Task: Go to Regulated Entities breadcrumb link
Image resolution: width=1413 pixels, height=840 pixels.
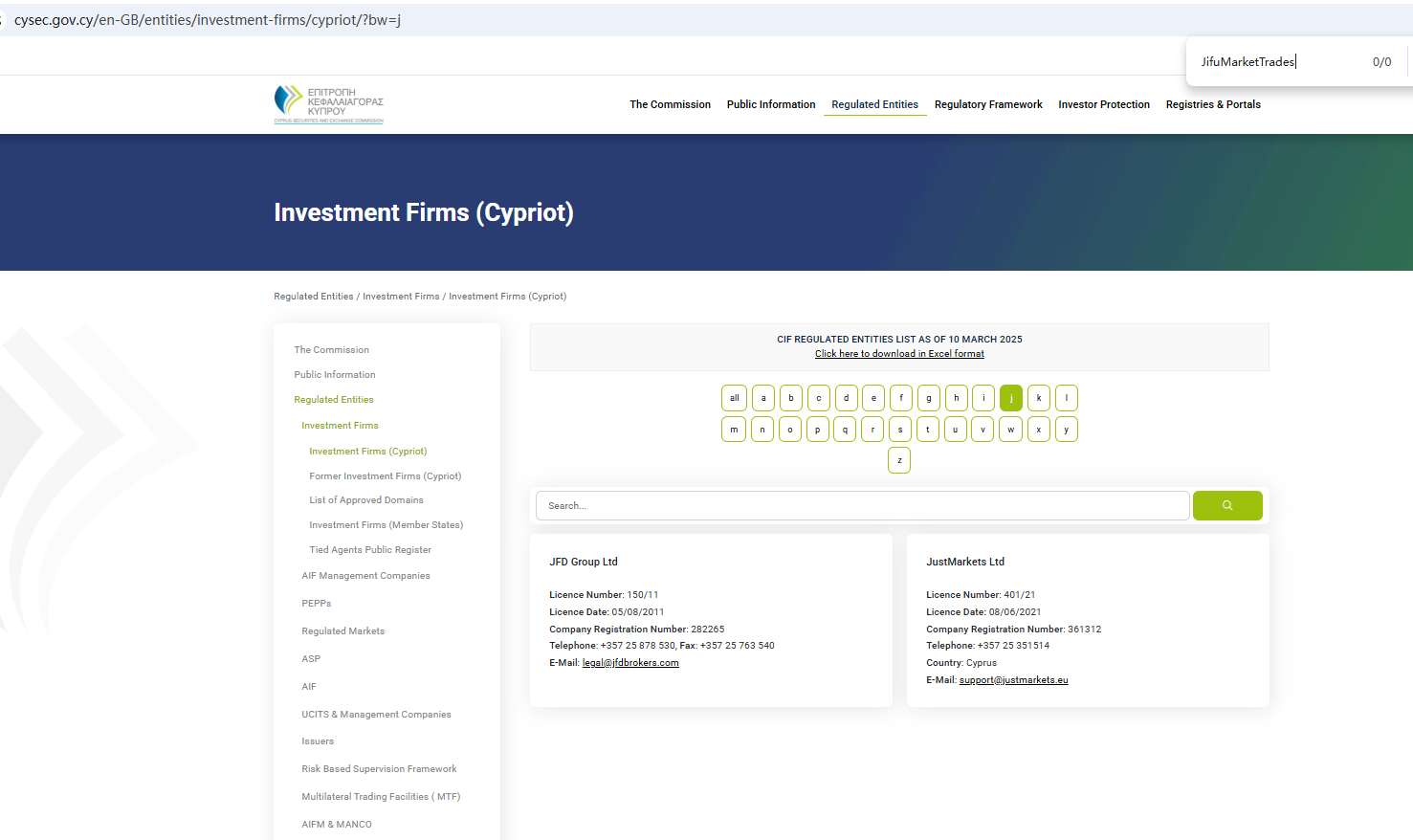Action: (x=313, y=297)
